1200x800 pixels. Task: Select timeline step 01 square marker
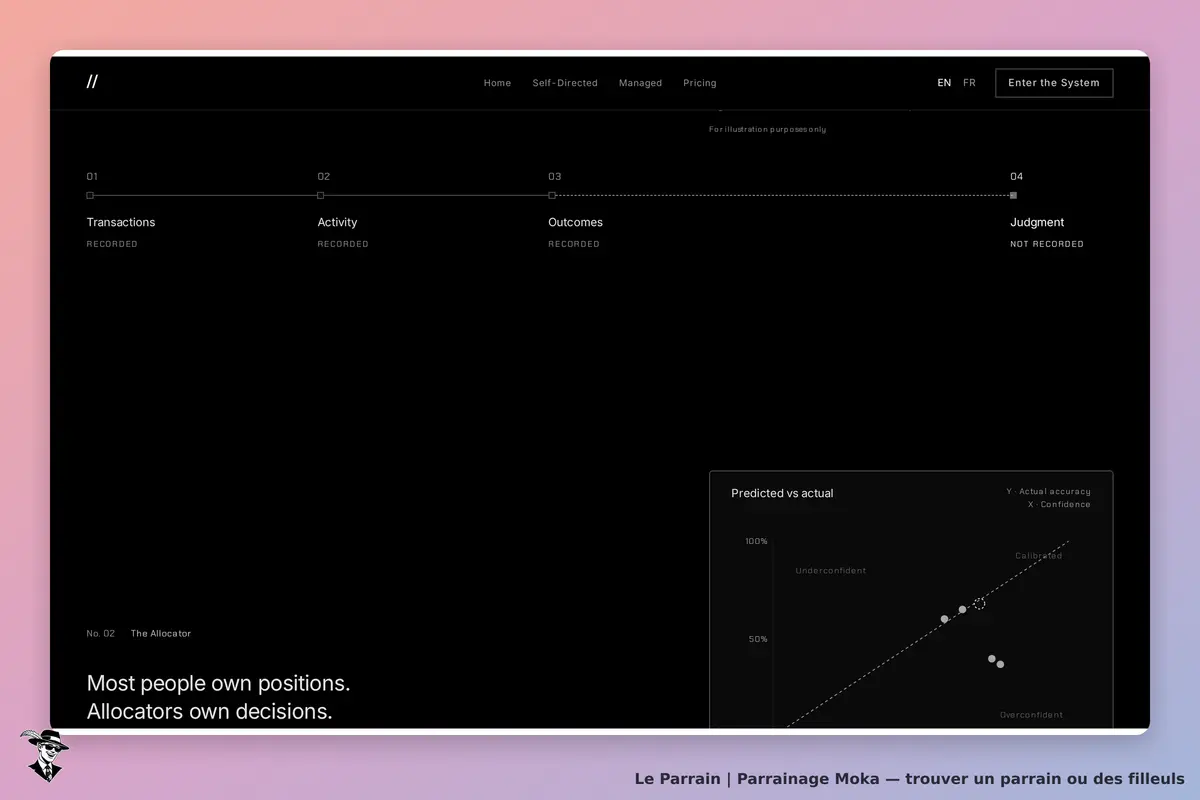coord(90,195)
